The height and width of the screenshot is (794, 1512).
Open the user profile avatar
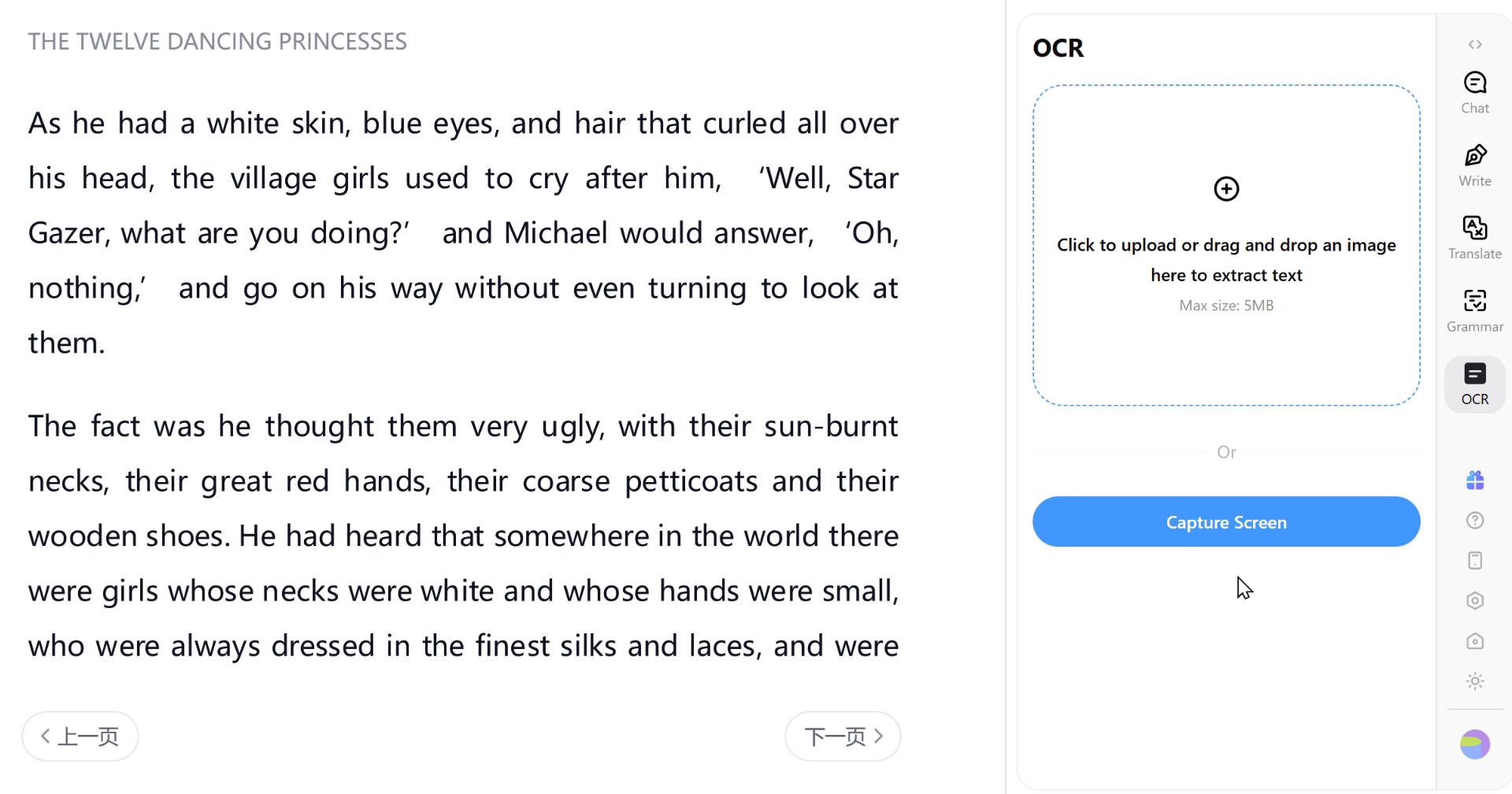[1475, 744]
